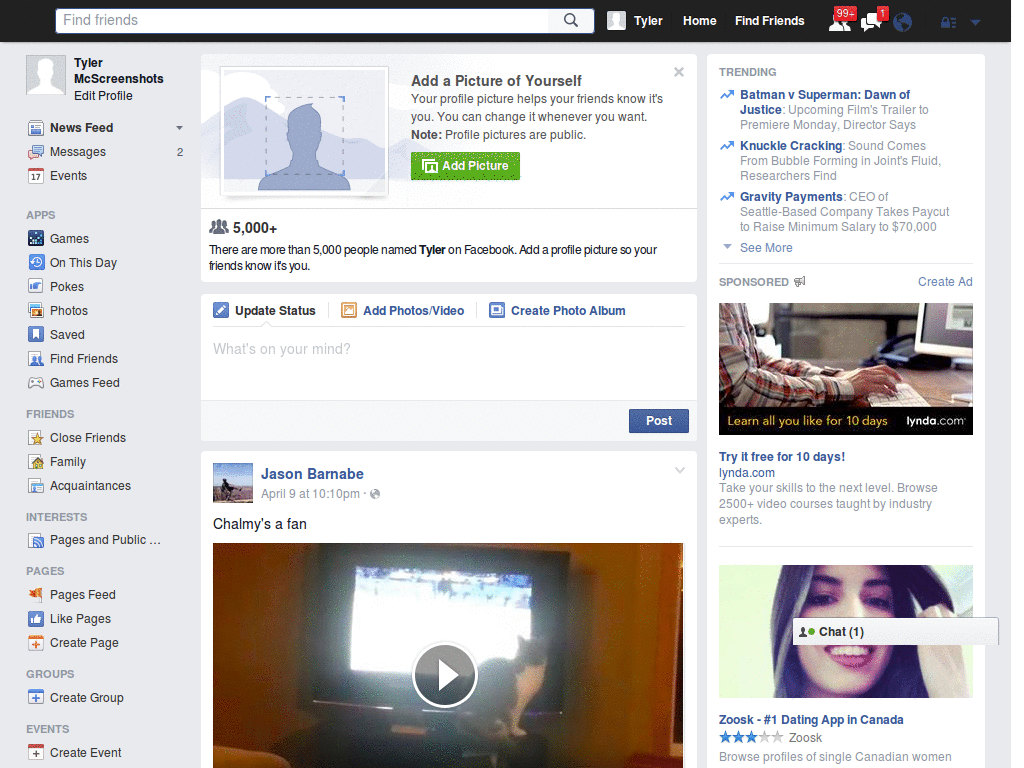
Task: Click the blue Post button
Action: pos(658,421)
